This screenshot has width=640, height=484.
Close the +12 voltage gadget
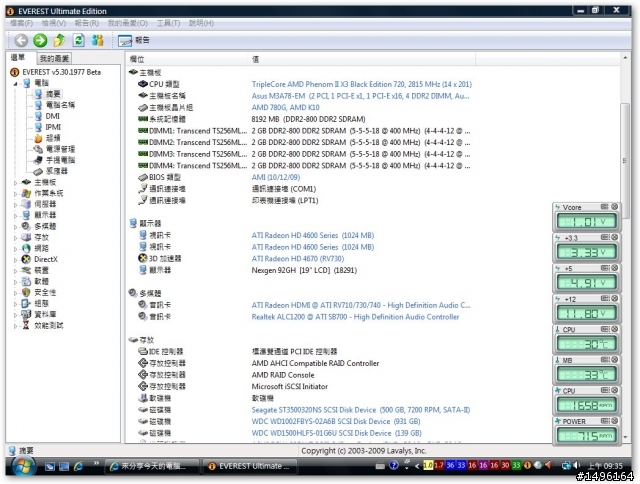pos(614,299)
